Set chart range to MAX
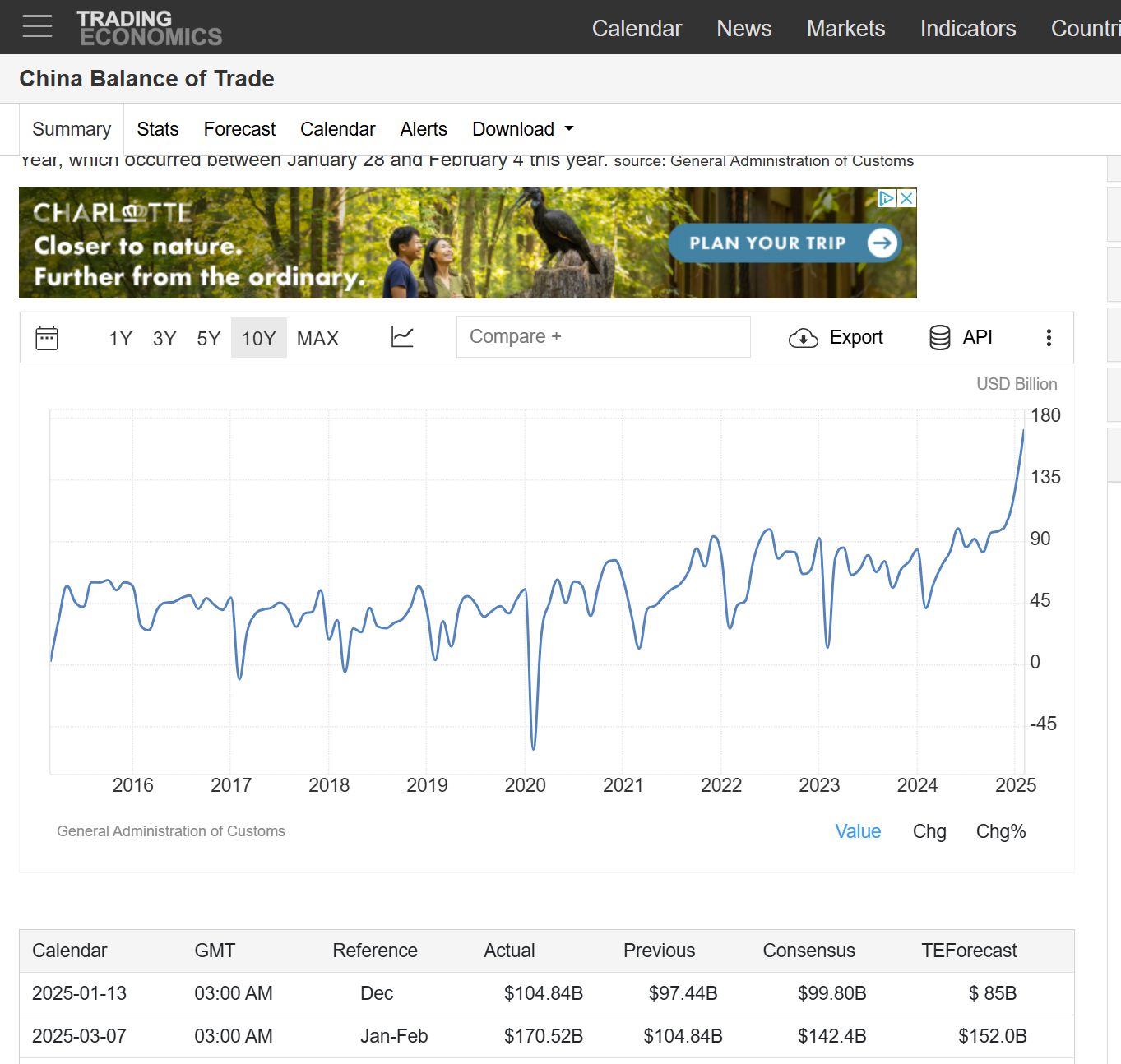Image resolution: width=1121 pixels, height=1064 pixels. (x=317, y=338)
